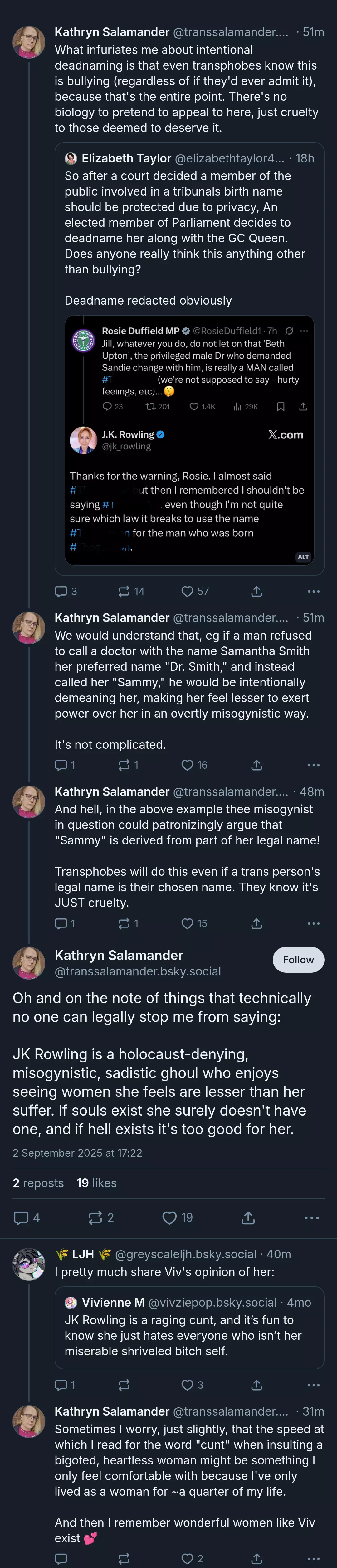337x1568 pixels.
Task: Open more options on LJH reply
Action: [x=313, y=1385]
